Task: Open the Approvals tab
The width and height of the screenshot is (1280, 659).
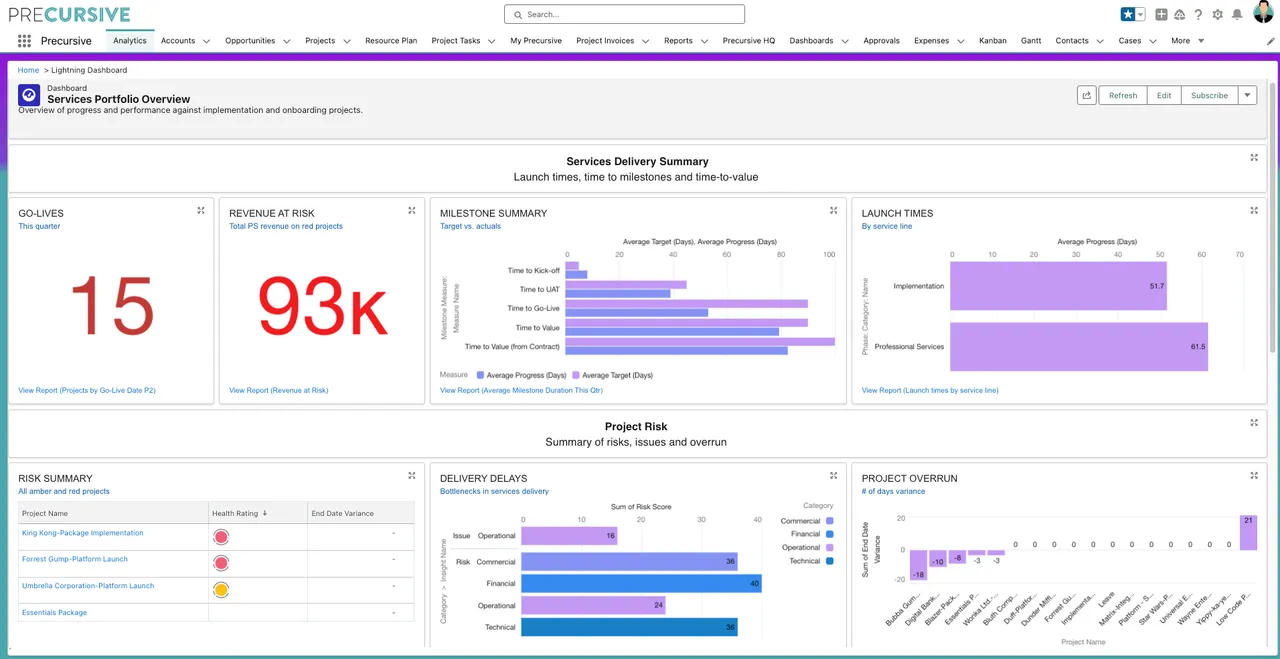Action: click(882, 41)
